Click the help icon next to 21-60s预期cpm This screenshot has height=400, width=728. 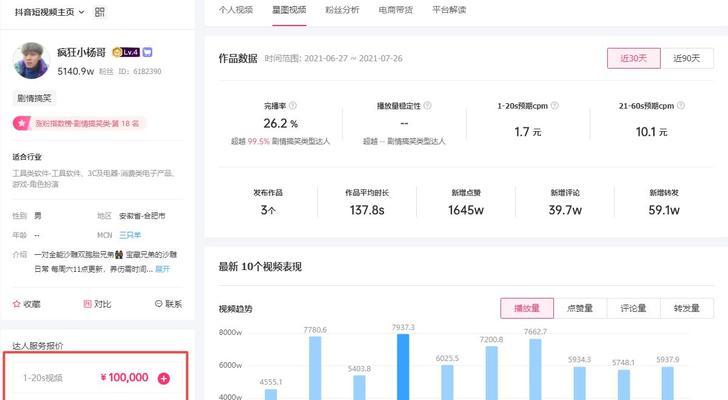pos(681,106)
